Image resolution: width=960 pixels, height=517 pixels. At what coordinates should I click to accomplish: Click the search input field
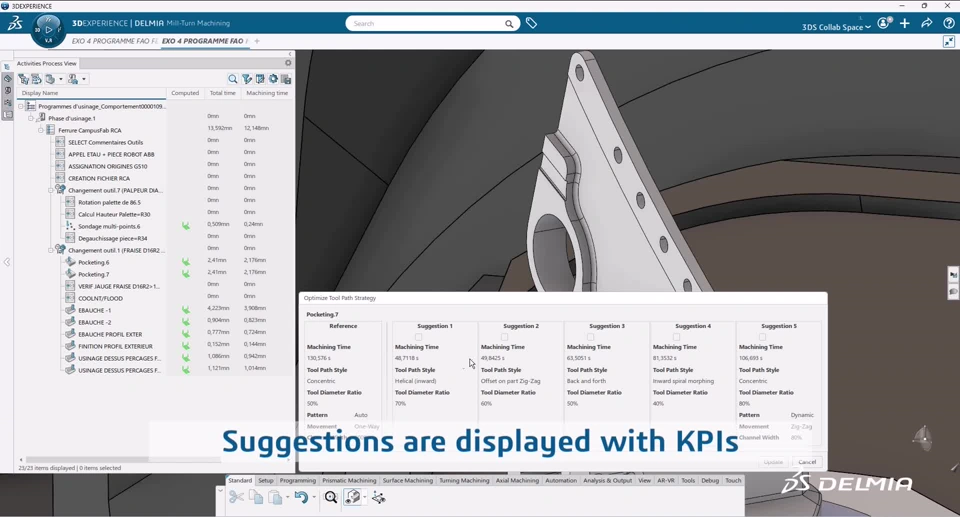(x=424, y=24)
